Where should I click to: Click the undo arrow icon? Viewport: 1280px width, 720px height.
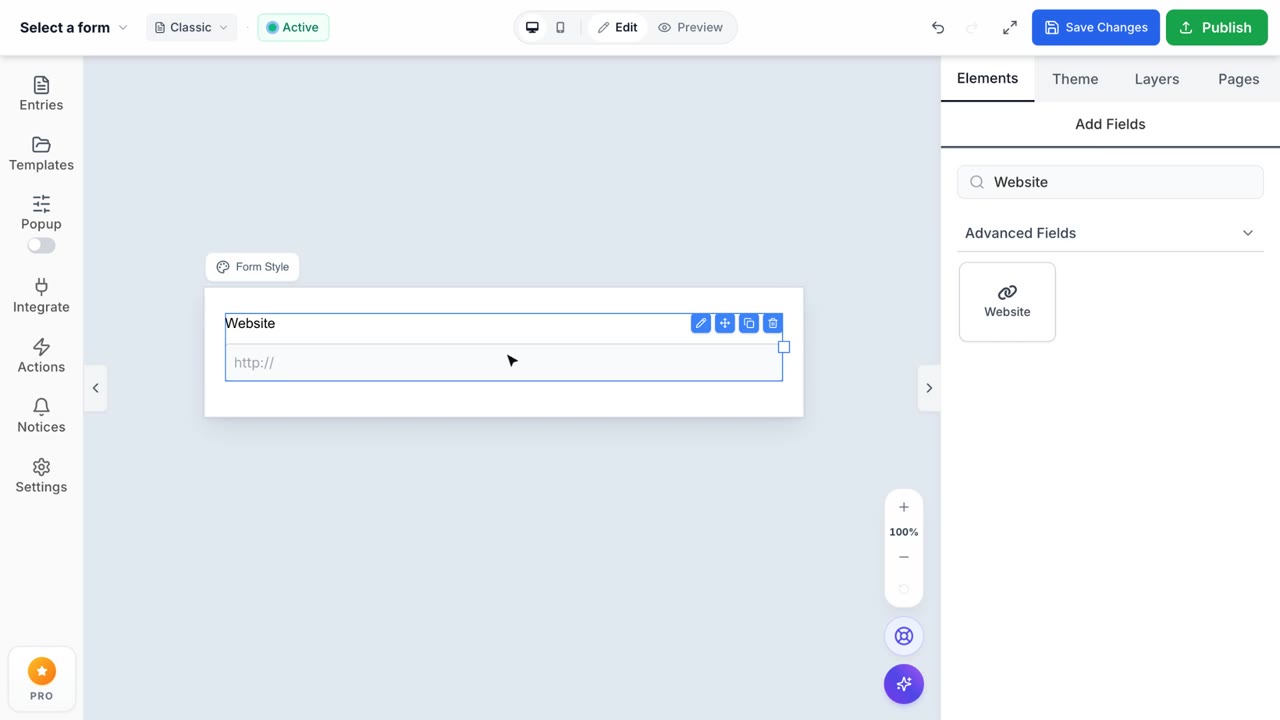[938, 28]
